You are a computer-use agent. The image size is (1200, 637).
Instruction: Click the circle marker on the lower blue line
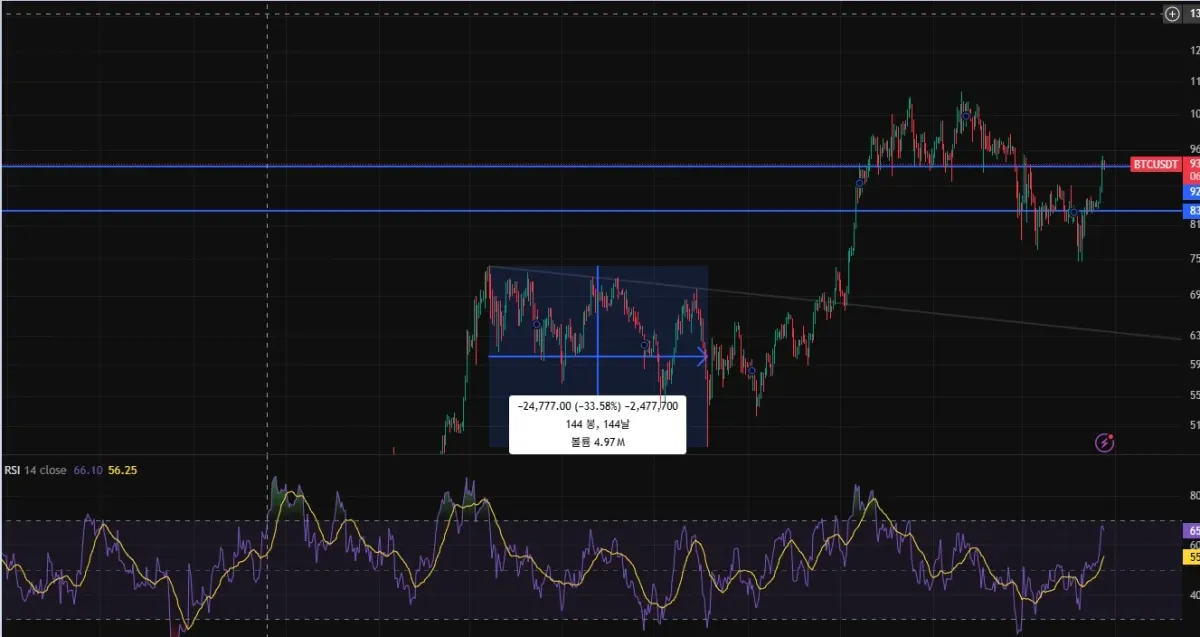(1072, 213)
